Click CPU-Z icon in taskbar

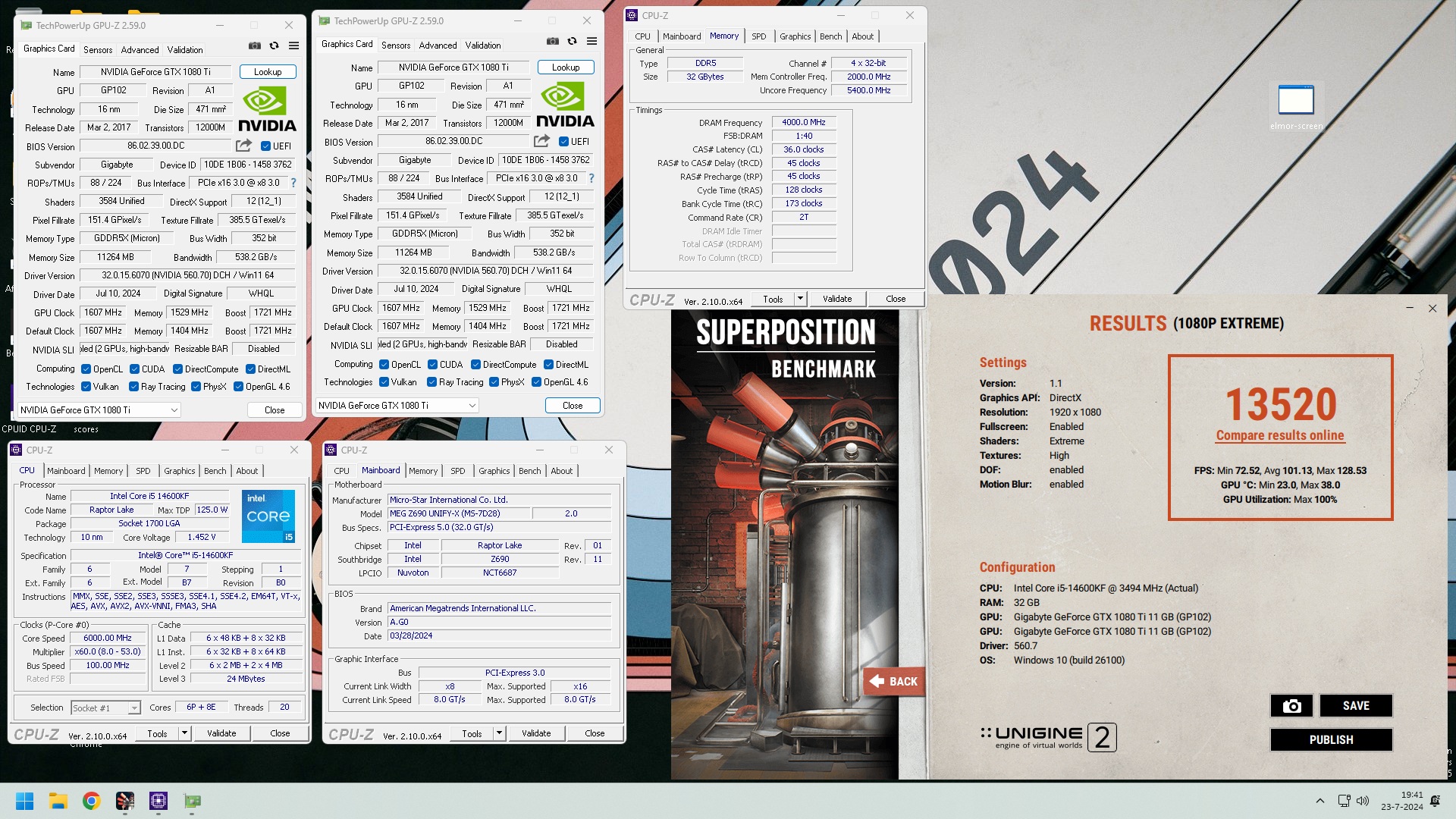[x=158, y=801]
